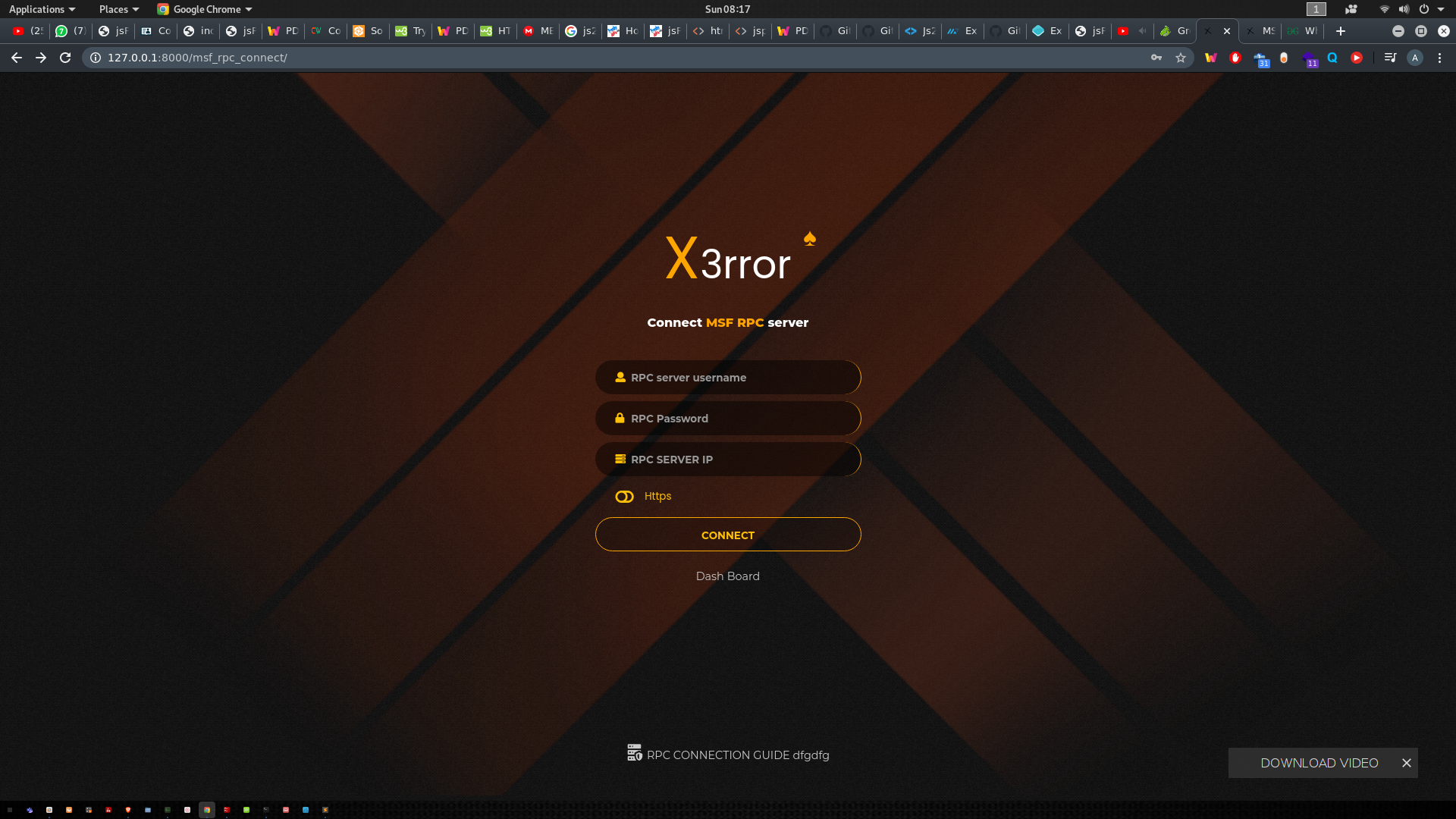This screenshot has height=819, width=1456.
Task: Bookmark this page with the star icon
Action: click(1180, 58)
